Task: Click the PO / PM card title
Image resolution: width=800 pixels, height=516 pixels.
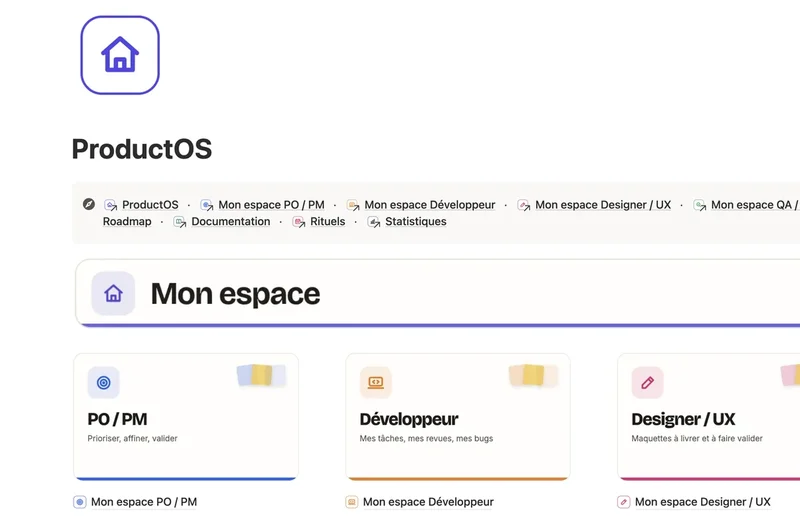Action: 117,419
